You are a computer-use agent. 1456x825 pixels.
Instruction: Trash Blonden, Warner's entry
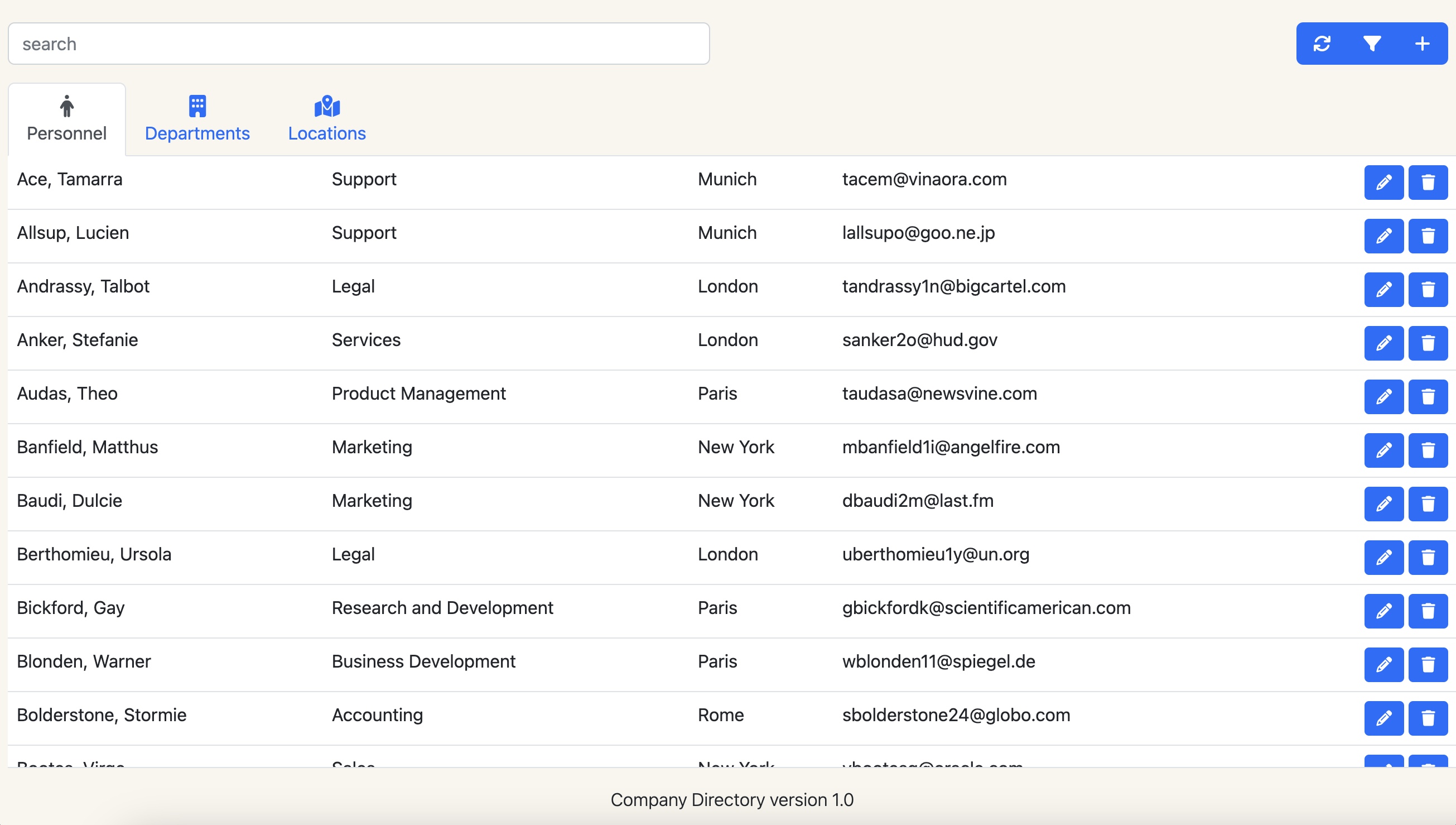1428,664
